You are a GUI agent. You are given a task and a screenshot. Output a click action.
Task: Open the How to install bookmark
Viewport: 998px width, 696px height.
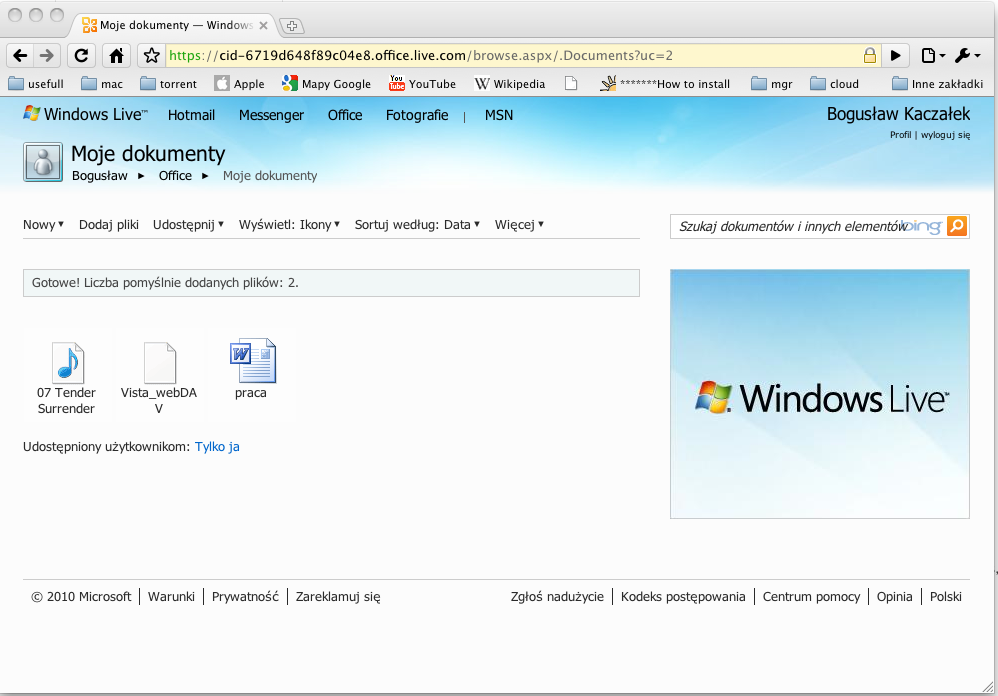[665, 83]
